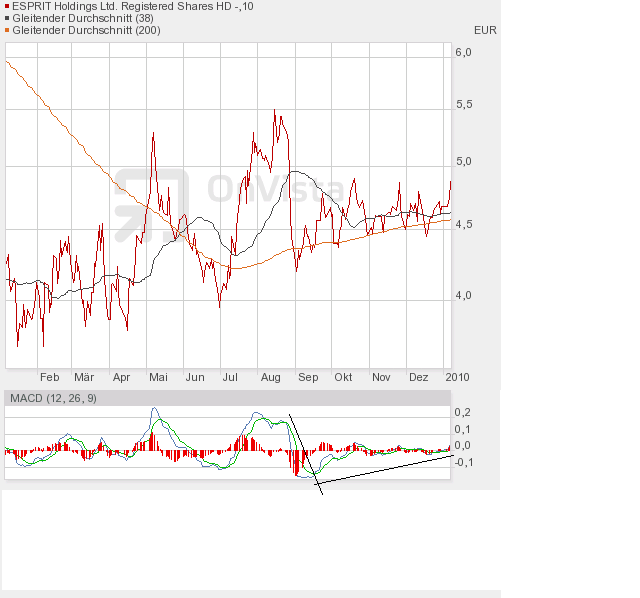Click the 2010 year axis label
This screenshot has height=598, width=640.
coord(457,377)
